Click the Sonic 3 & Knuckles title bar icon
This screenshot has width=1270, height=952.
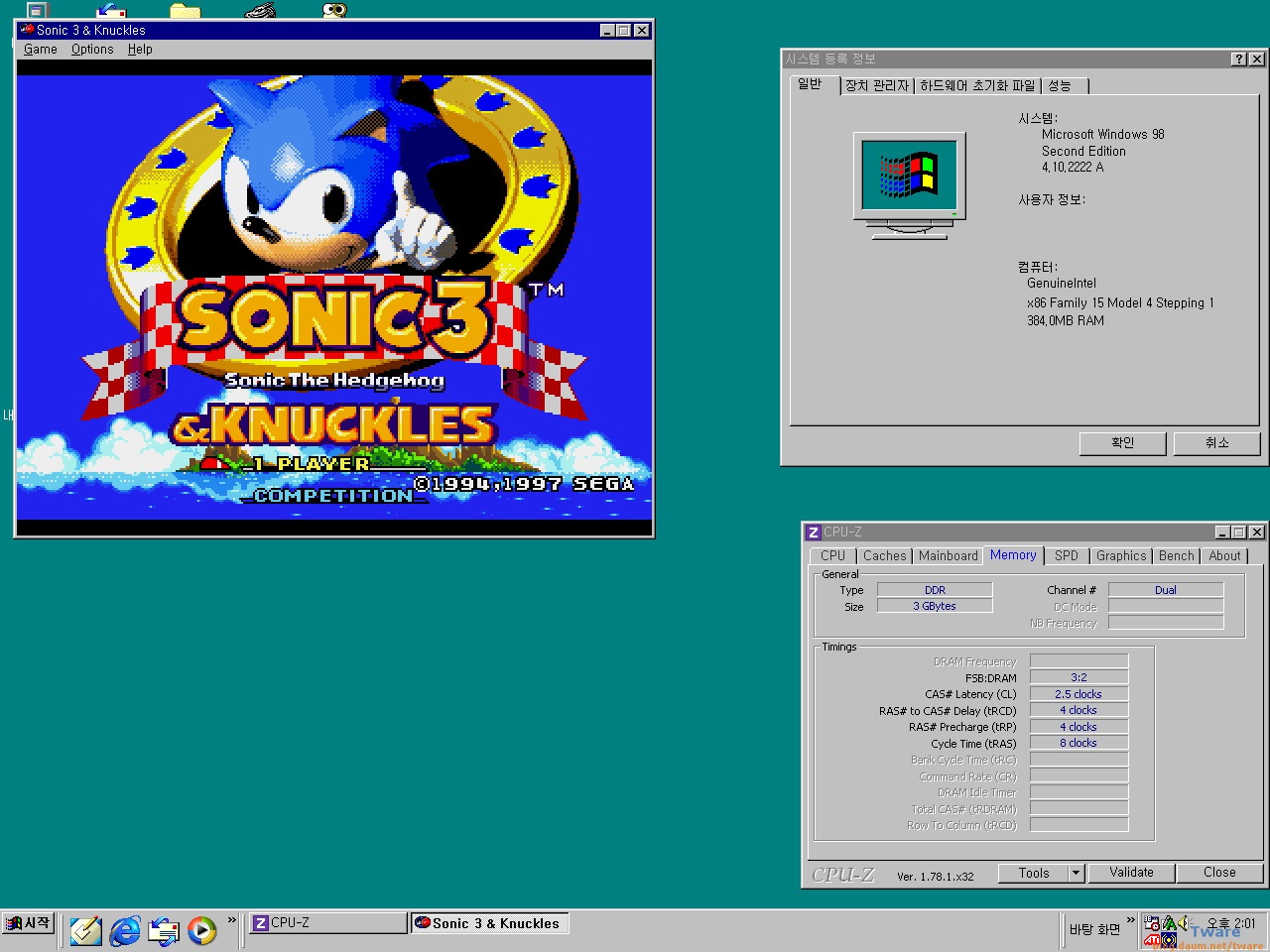pos(27,30)
